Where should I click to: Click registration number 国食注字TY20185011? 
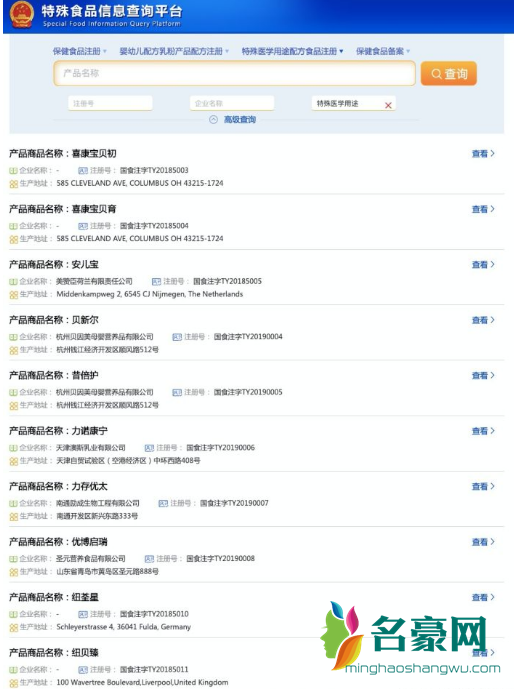pyautogui.click(x=154, y=669)
